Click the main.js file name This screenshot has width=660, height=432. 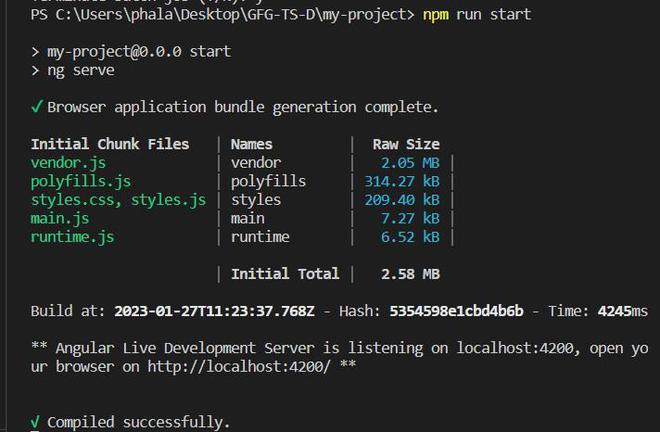pos(60,219)
